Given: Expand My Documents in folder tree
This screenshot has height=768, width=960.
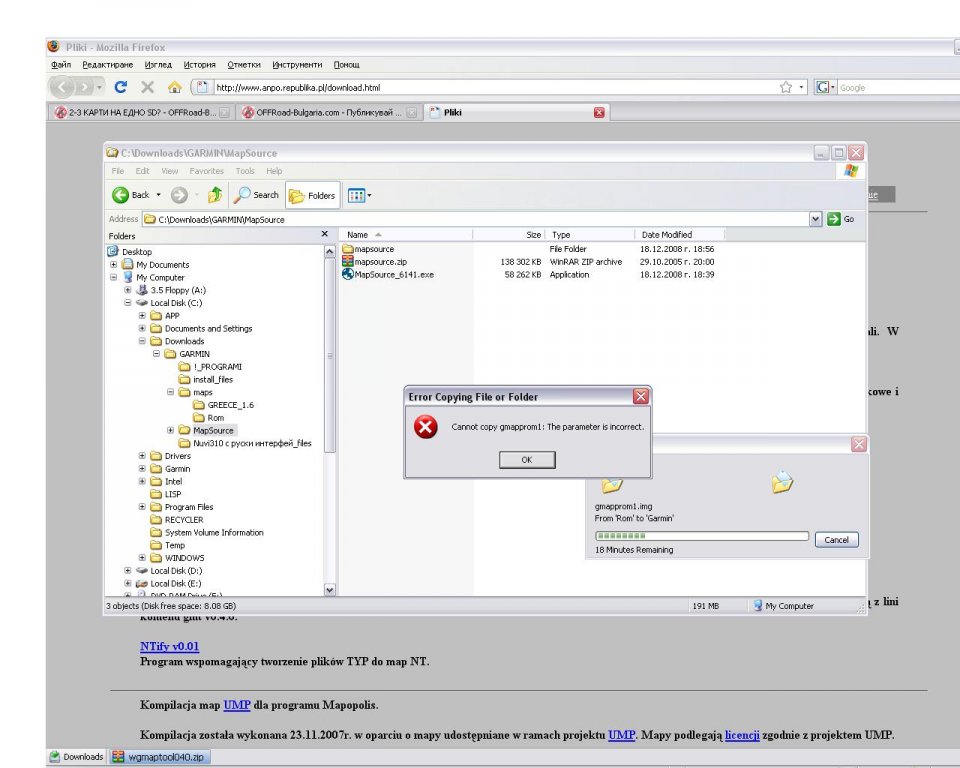Looking at the screenshot, I should [x=113, y=265].
